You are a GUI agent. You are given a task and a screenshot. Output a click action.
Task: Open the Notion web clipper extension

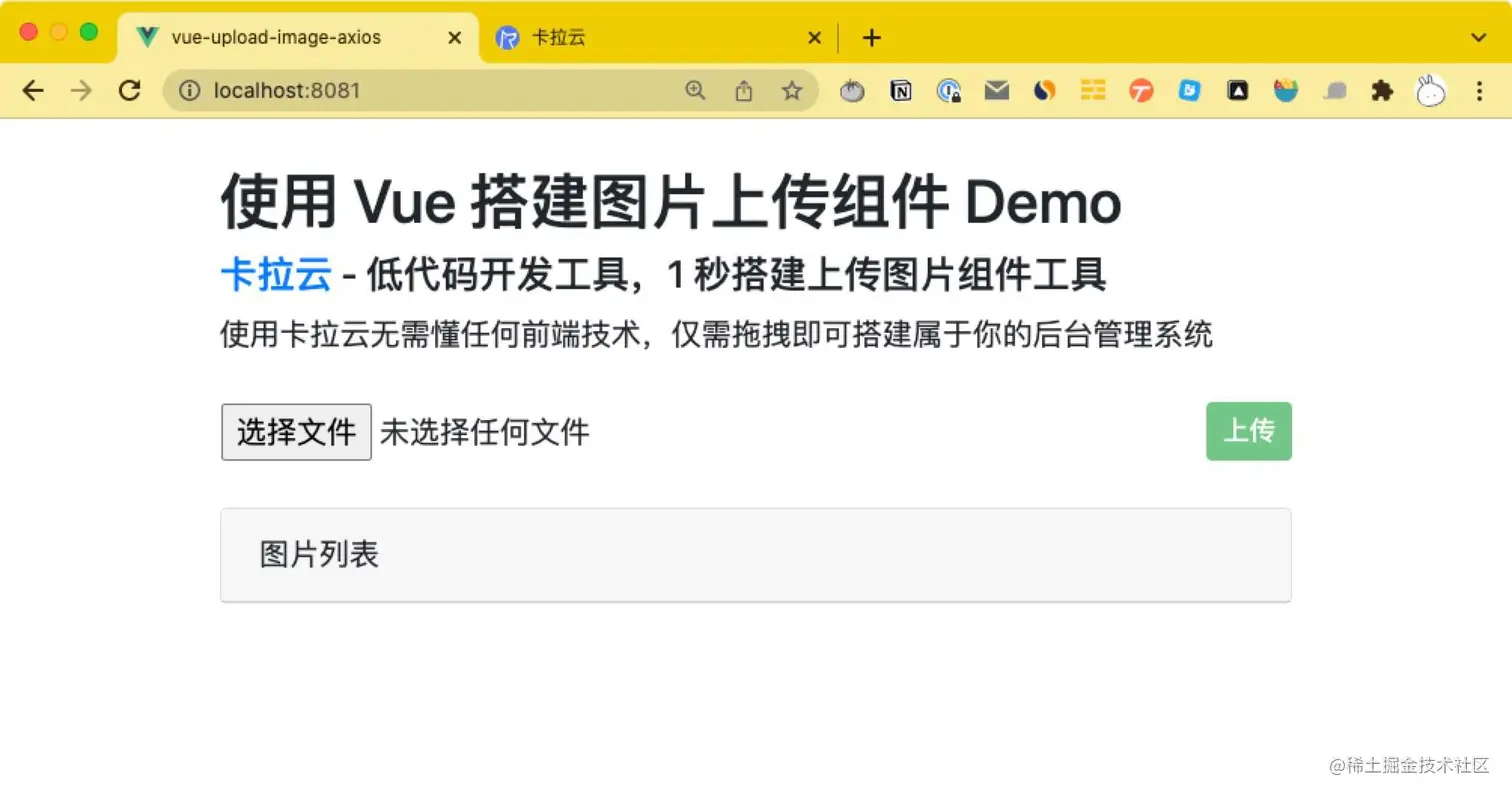click(901, 91)
